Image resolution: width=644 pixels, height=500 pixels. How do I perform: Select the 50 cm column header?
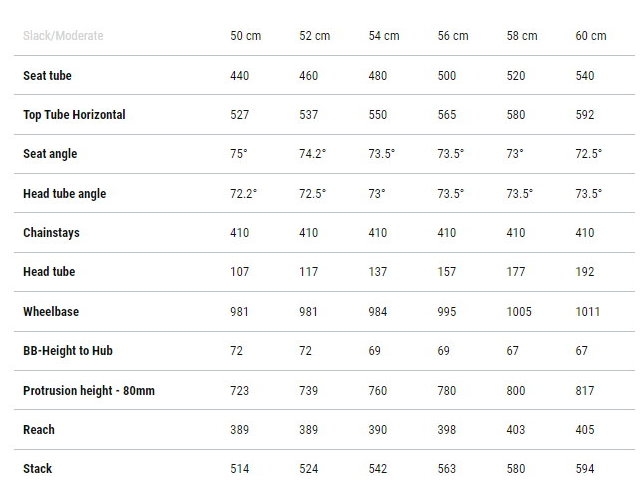[245, 36]
